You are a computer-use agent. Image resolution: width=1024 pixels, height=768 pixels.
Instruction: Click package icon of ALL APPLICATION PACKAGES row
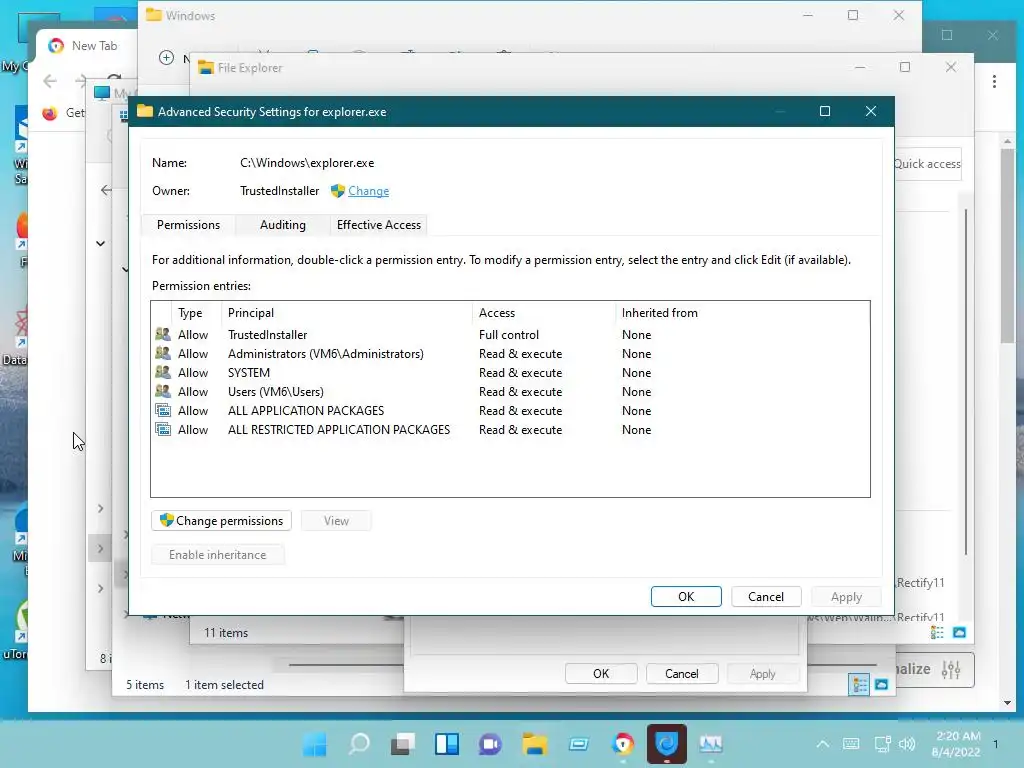click(163, 410)
